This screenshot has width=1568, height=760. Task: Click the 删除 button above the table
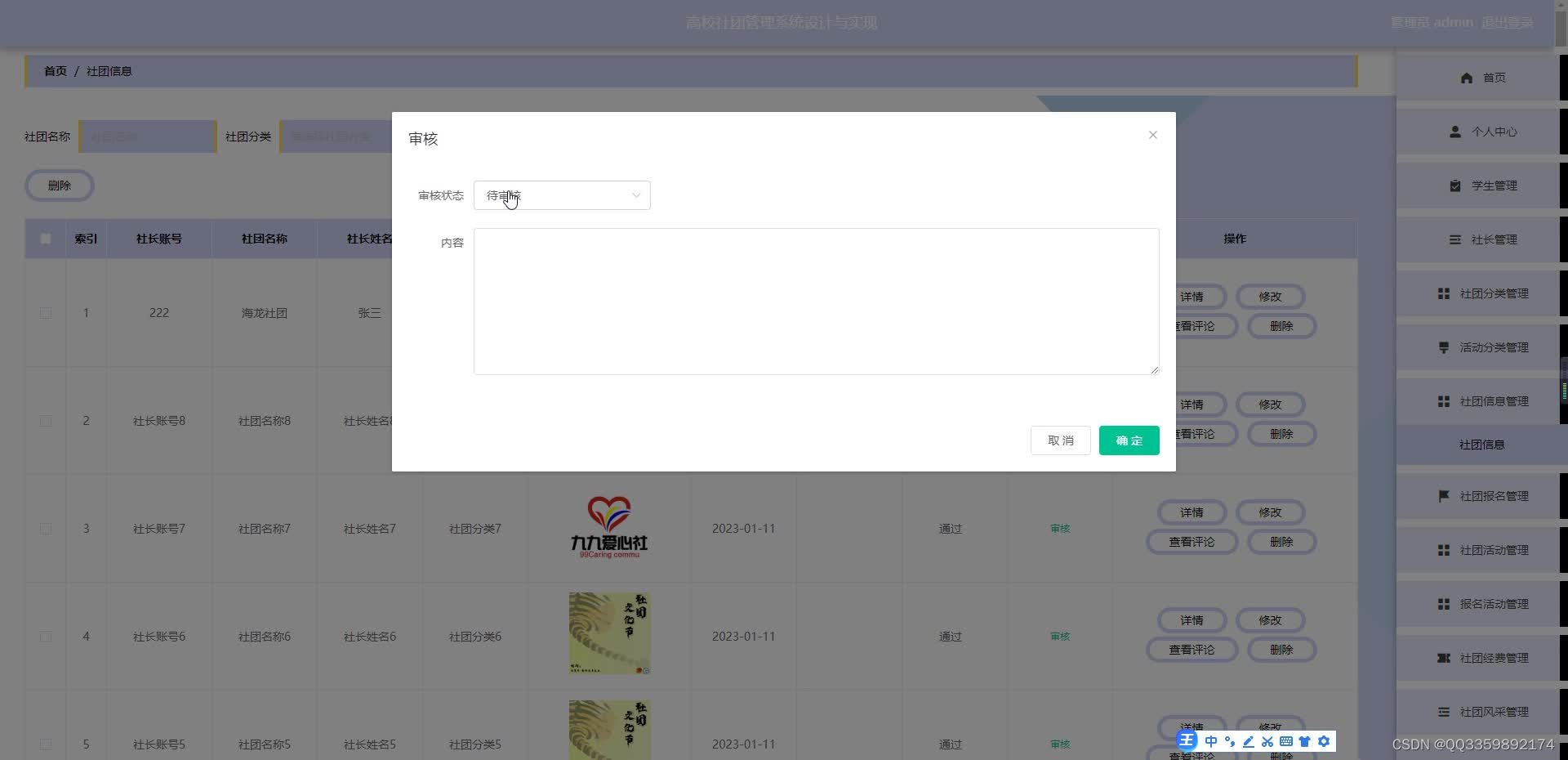click(60, 186)
